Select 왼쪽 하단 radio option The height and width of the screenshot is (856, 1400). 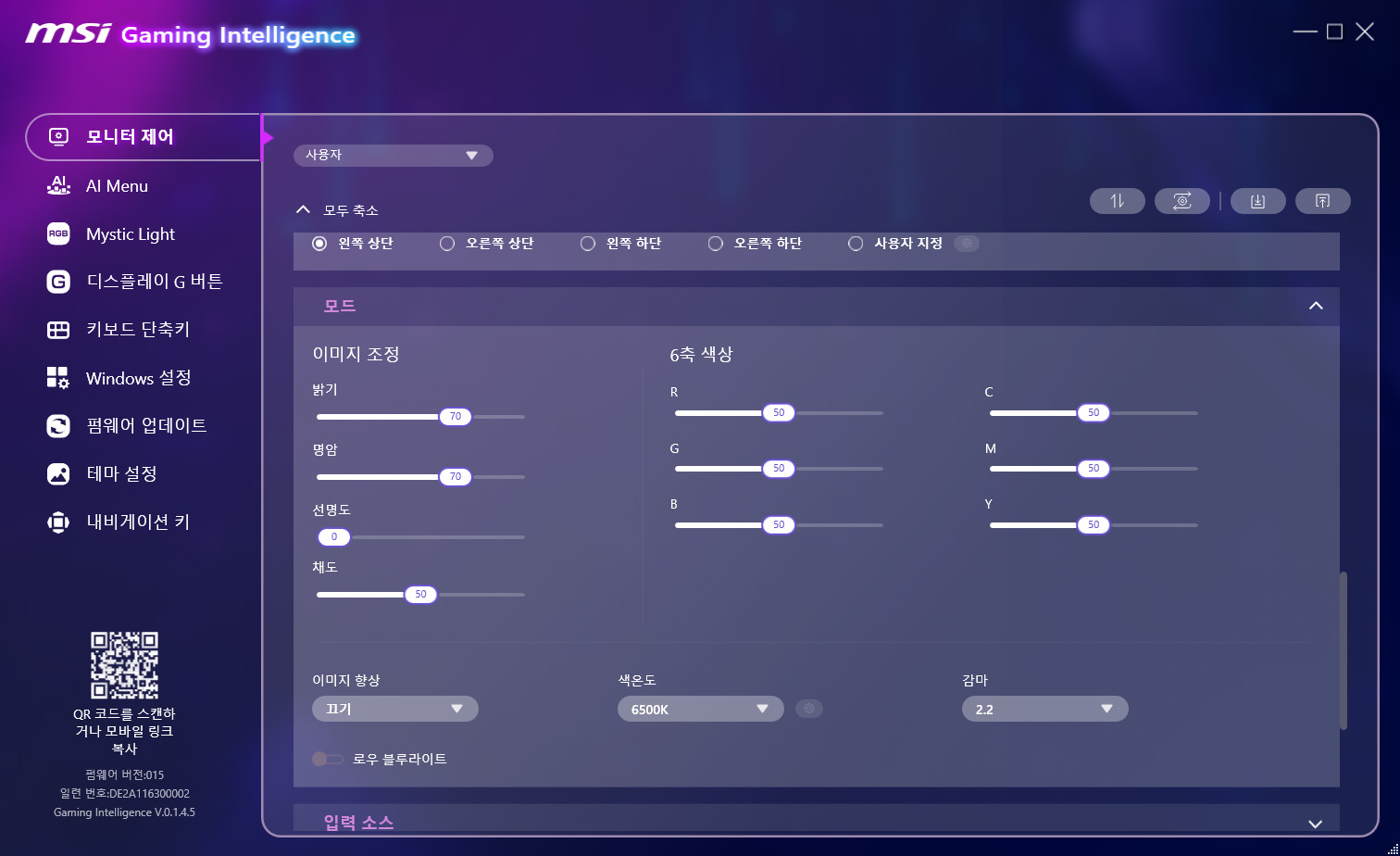[587, 244]
